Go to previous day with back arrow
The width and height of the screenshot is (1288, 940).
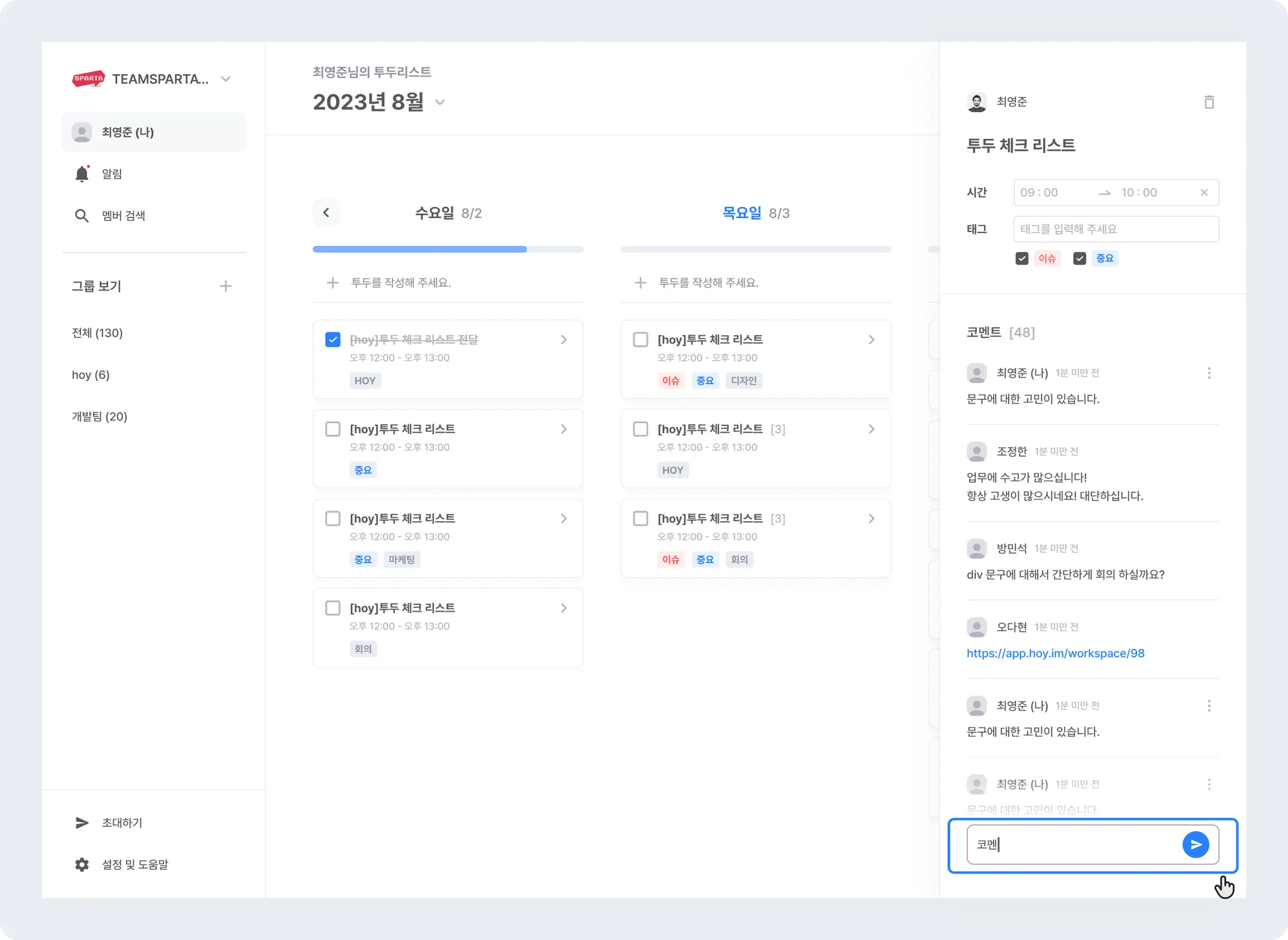tap(326, 213)
